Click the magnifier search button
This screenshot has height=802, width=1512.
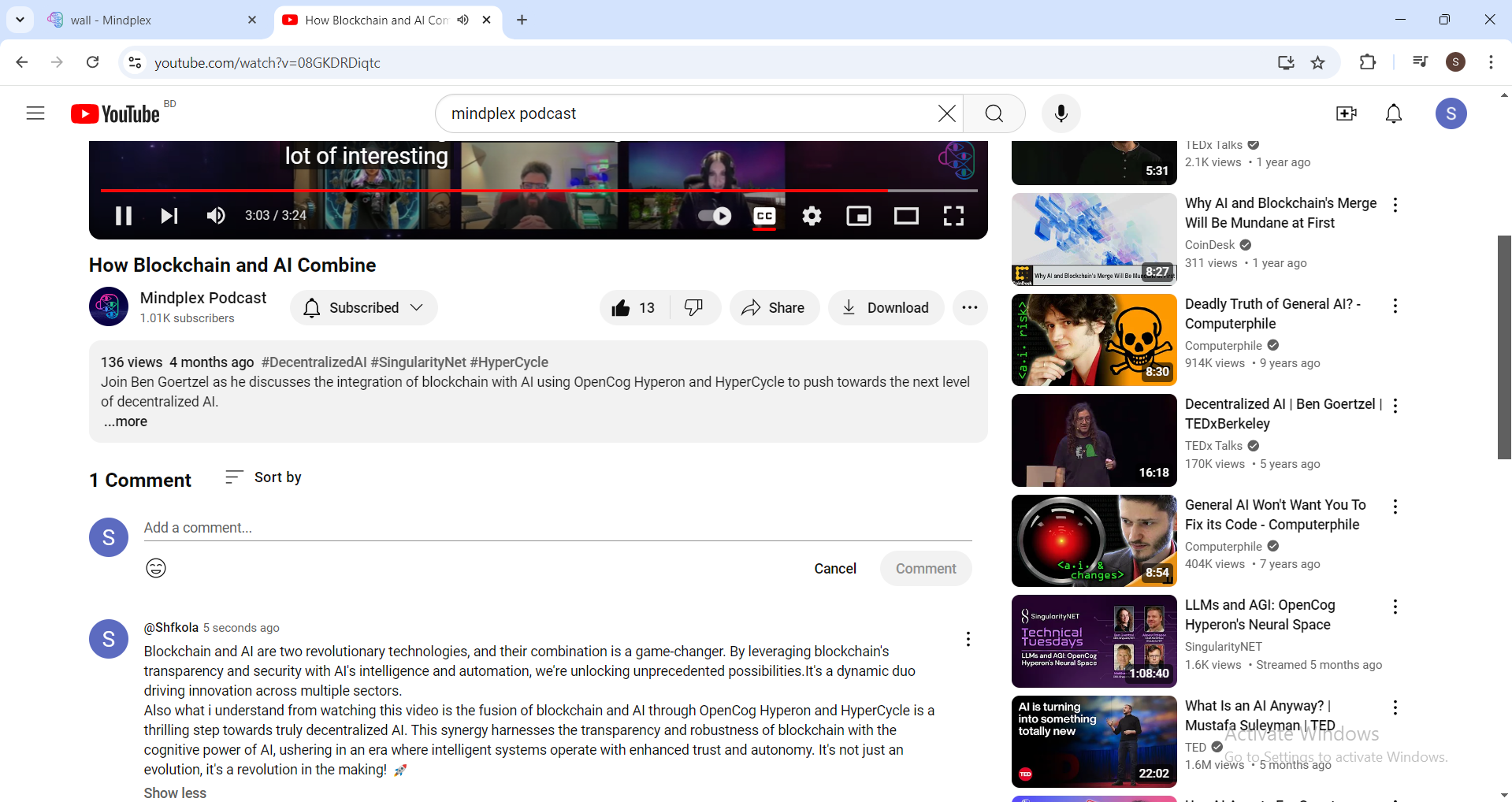[994, 113]
